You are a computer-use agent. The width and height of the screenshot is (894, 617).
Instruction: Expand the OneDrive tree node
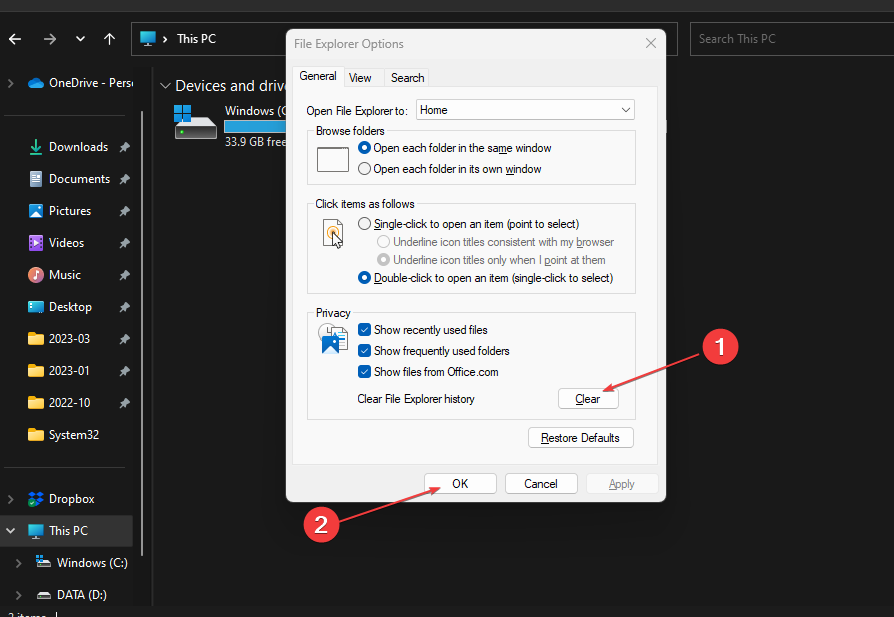tap(11, 83)
